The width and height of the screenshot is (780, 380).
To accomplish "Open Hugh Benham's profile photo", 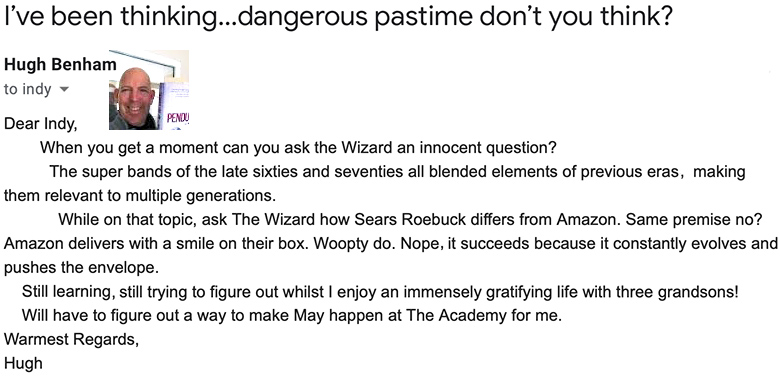I will pos(149,90).
